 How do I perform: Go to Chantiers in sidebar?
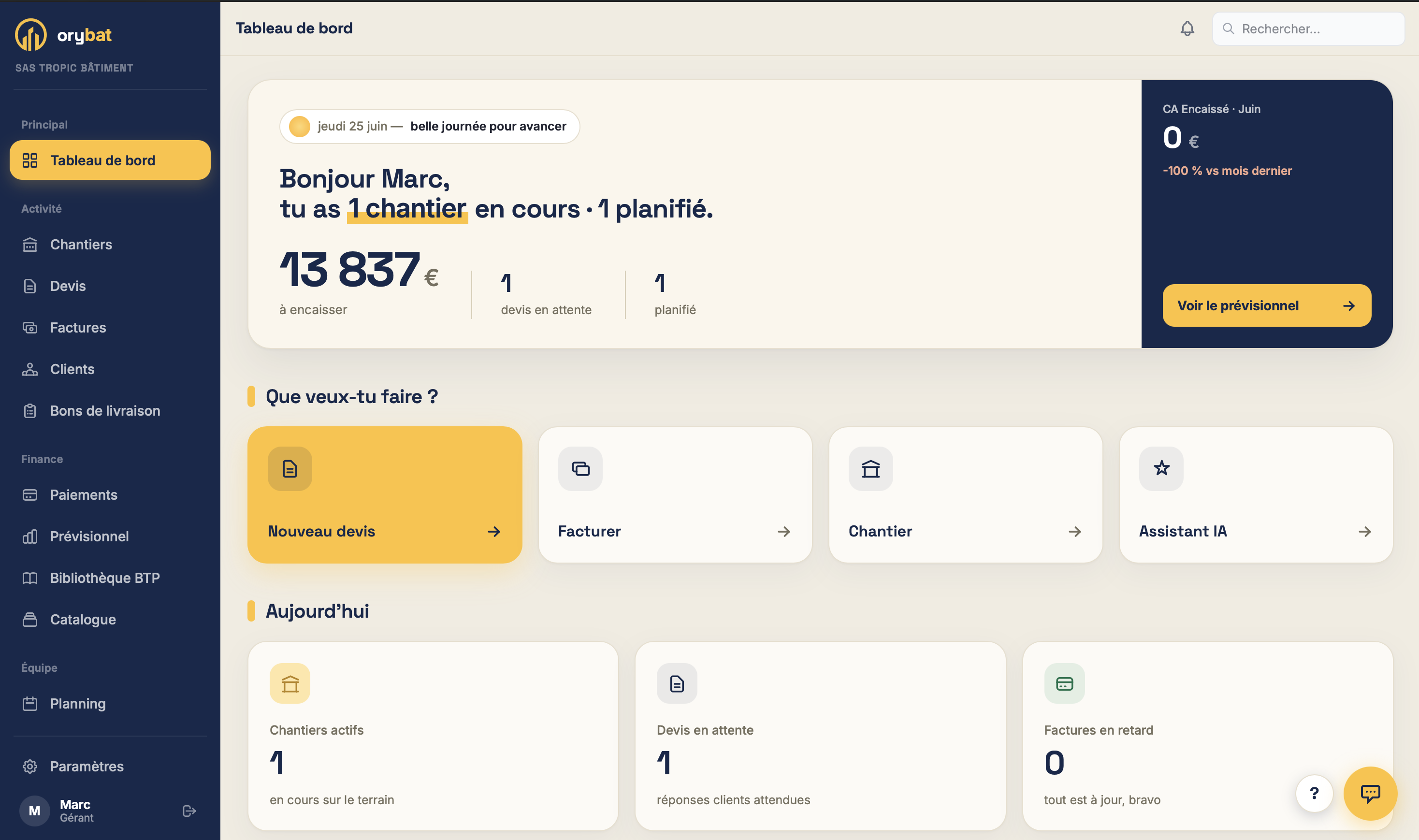110,245
